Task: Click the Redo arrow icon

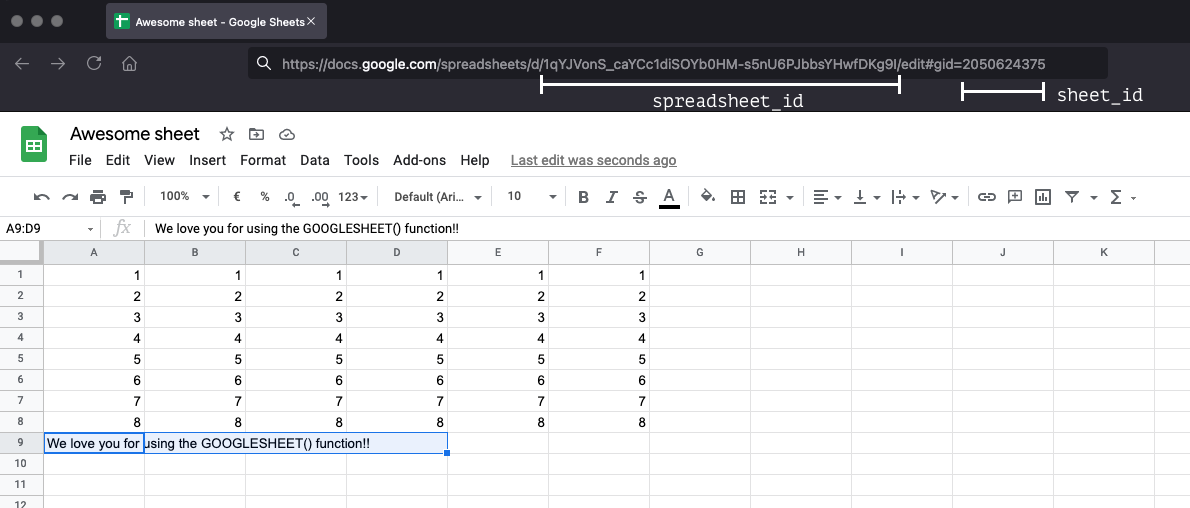Action: (x=70, y=197)
